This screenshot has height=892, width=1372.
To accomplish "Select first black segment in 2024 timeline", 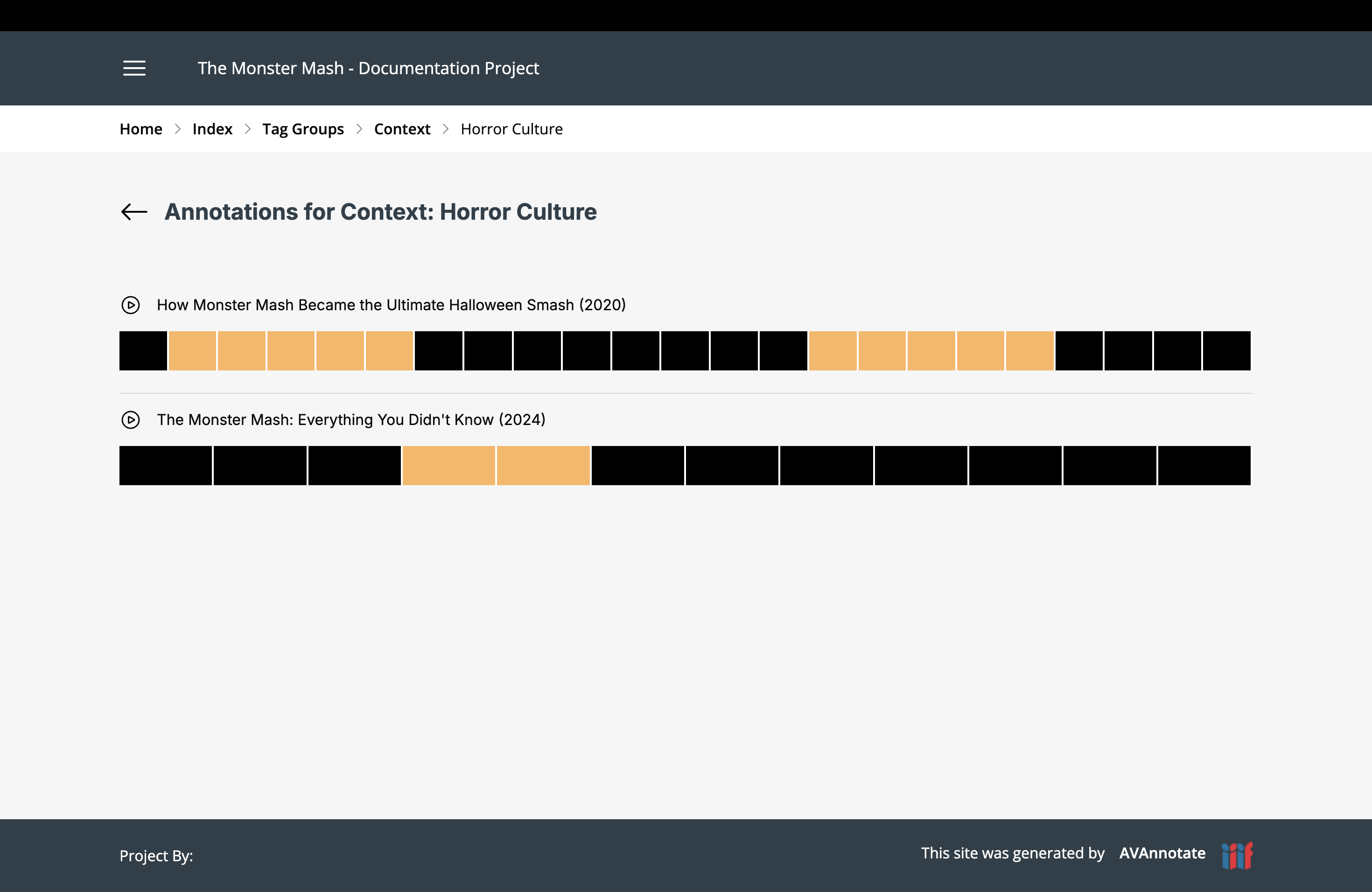I will point(166,465).
